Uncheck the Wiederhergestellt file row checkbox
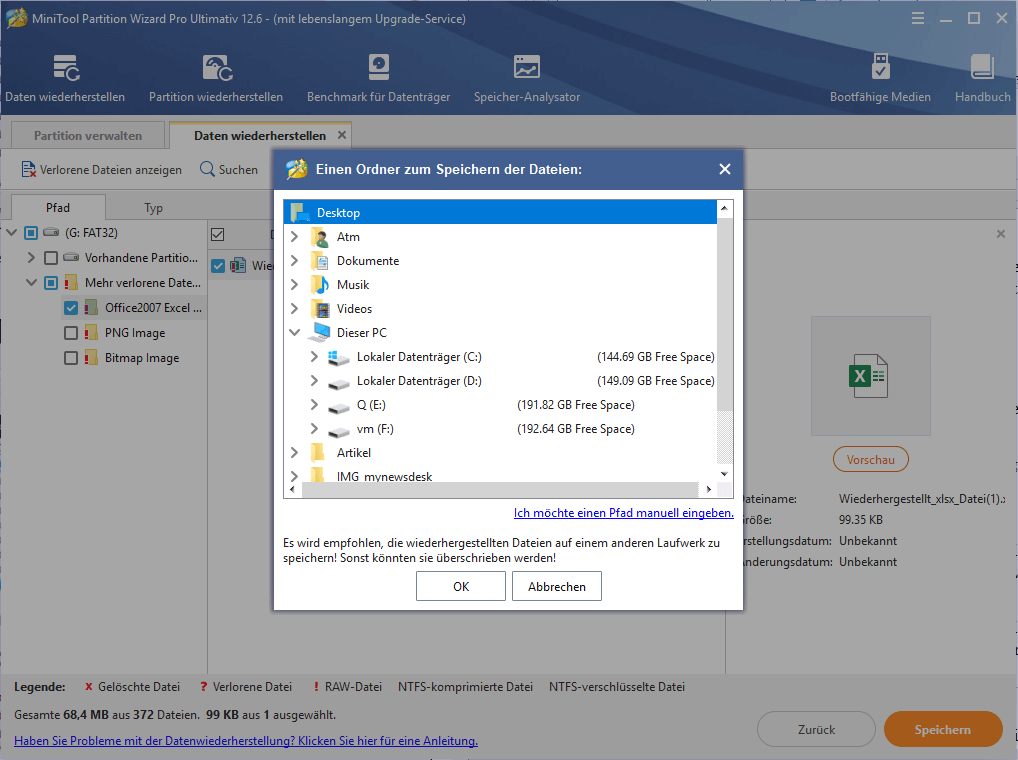 218,265
